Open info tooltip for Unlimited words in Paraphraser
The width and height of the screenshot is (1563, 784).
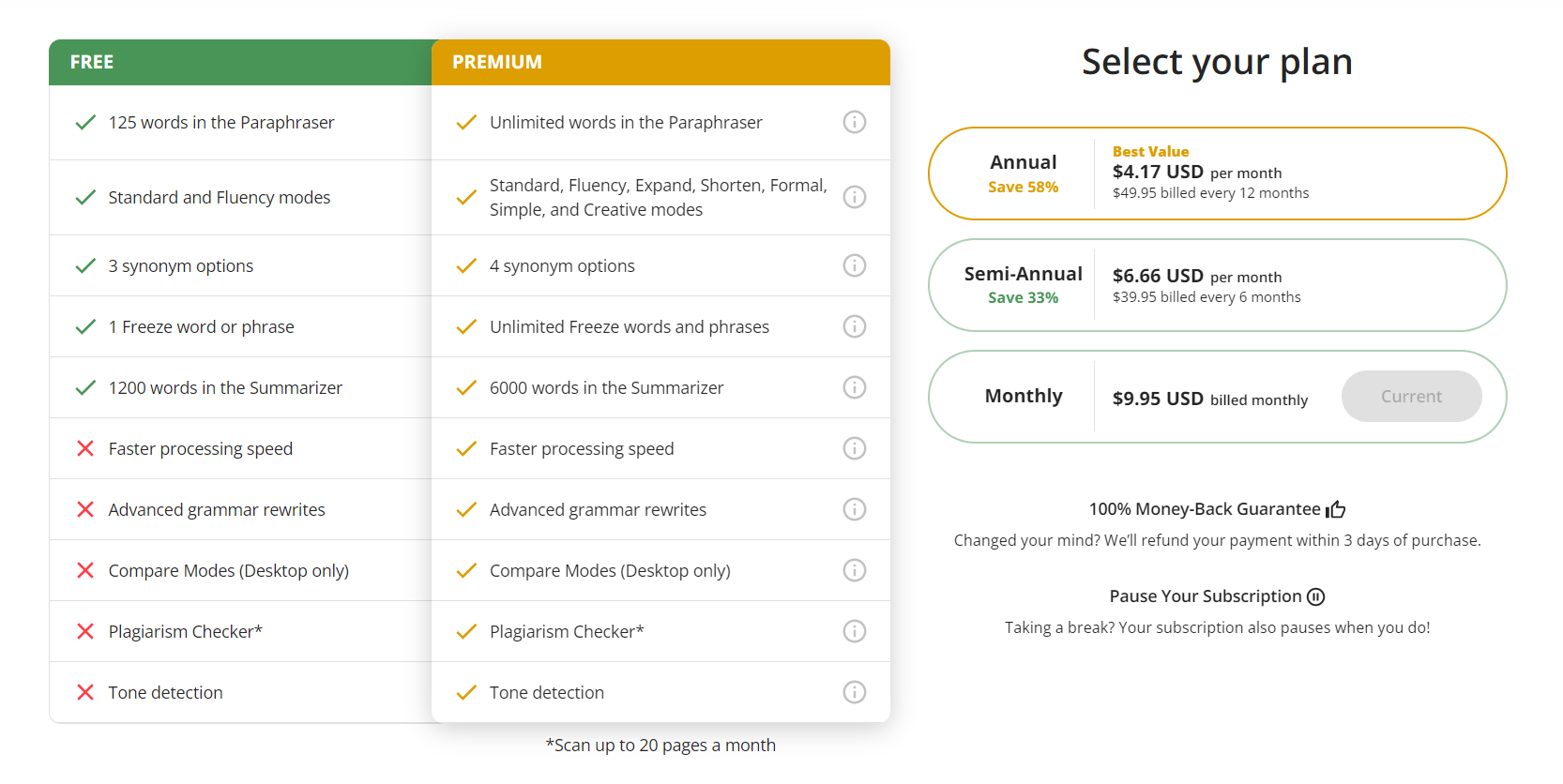[855, 122]
